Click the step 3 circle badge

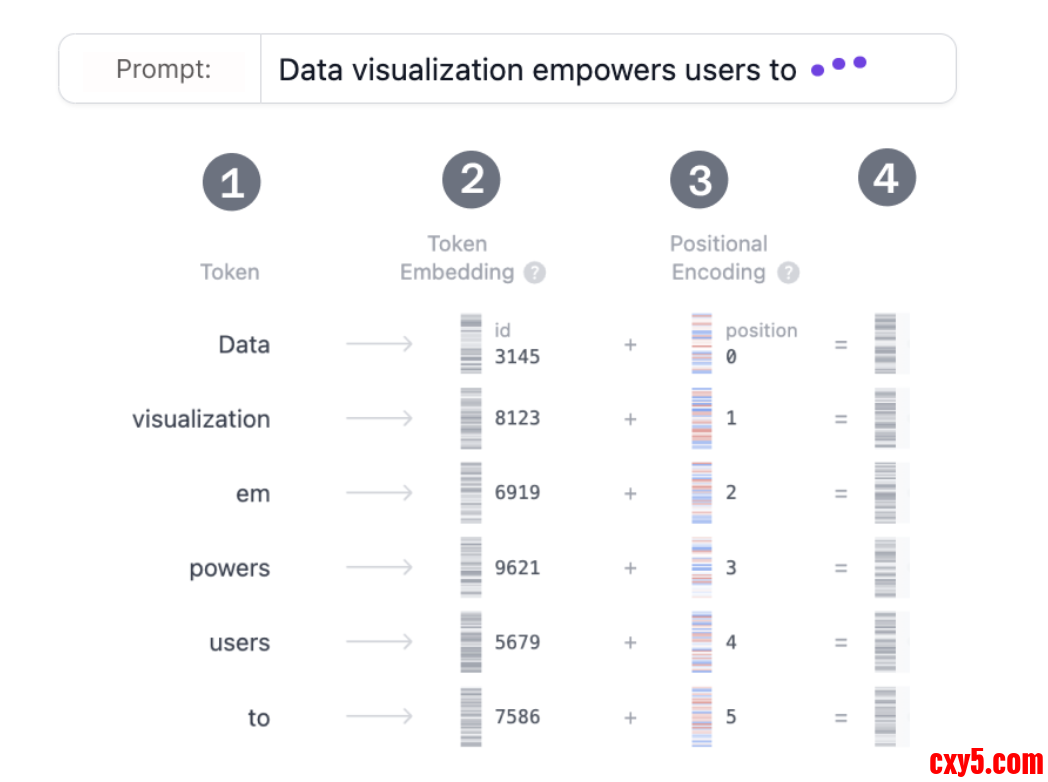point(699,181)
